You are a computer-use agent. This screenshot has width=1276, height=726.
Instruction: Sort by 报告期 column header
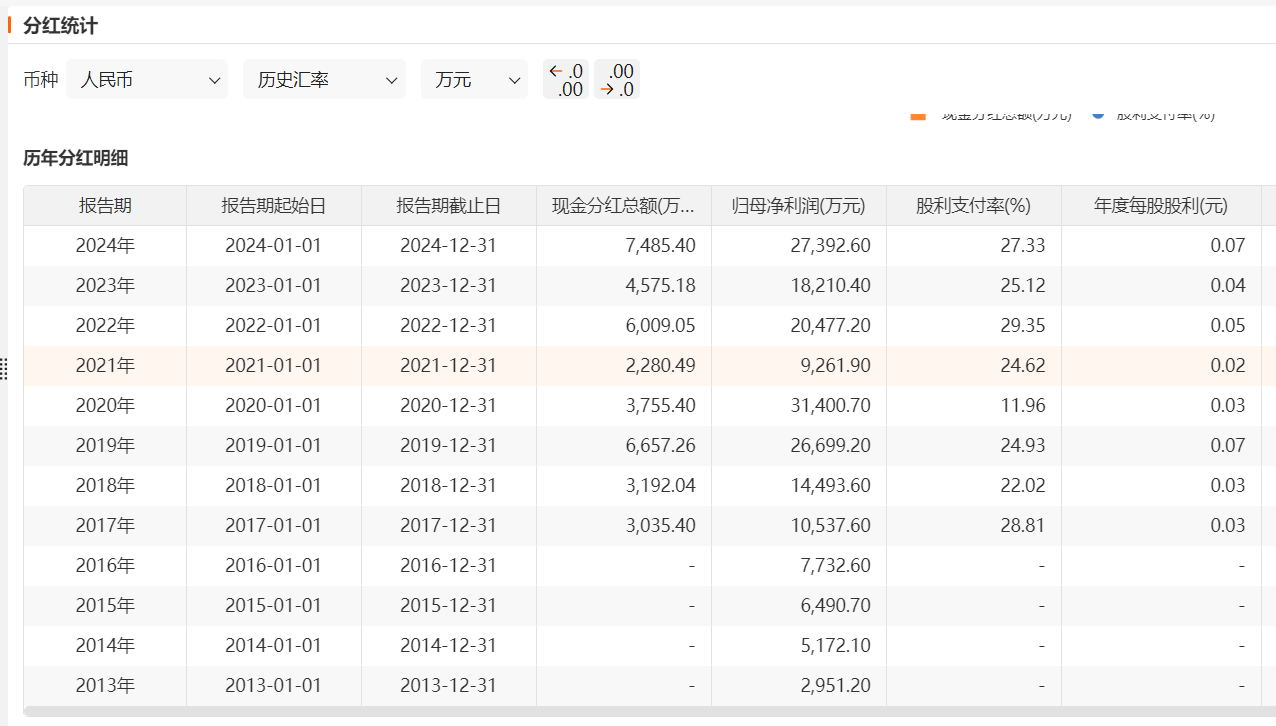(x=105, y=206)
